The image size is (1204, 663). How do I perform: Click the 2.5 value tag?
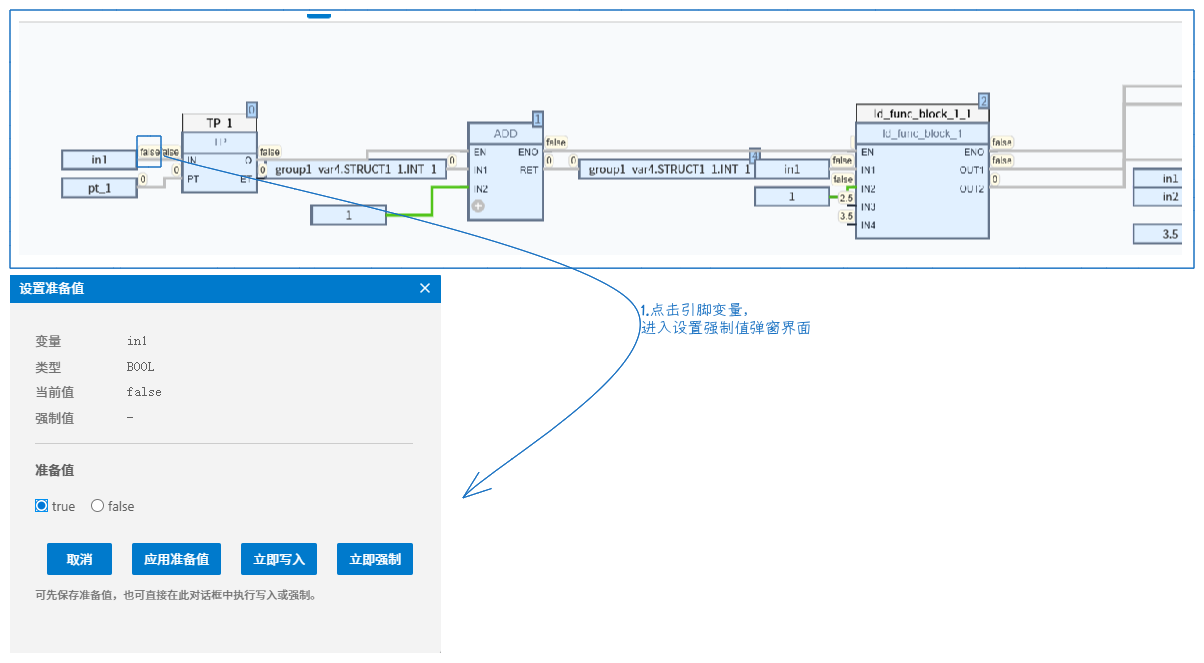(846, 198)
